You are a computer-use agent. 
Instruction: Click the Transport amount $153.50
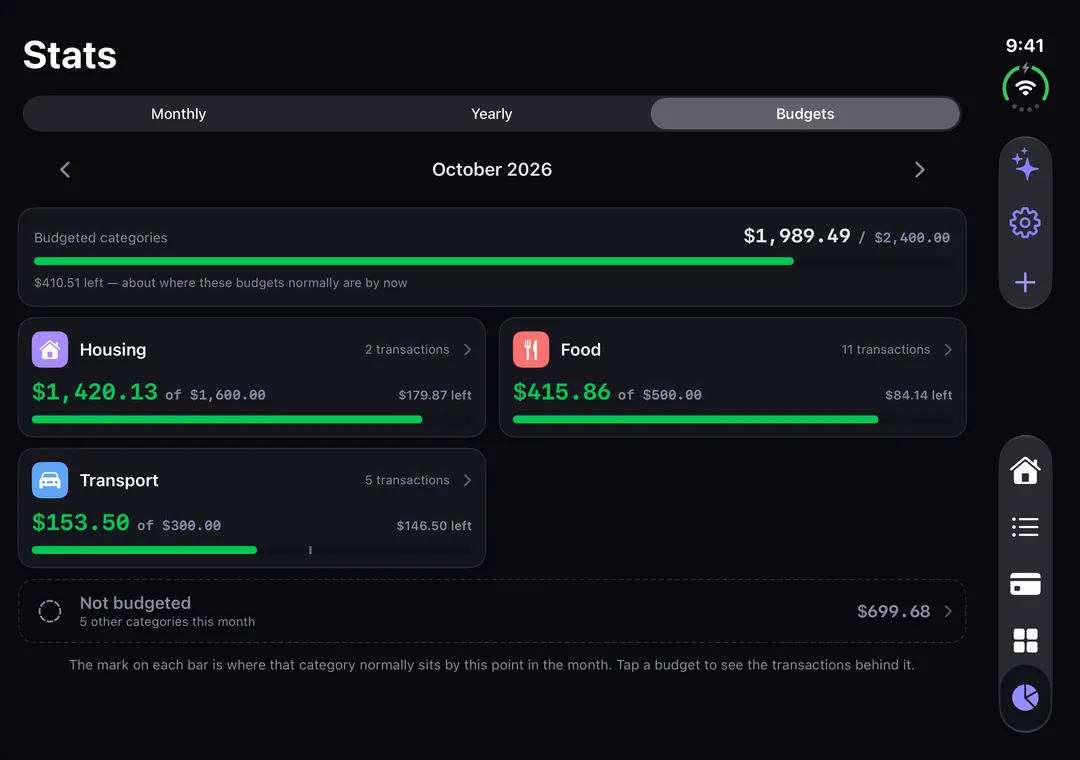[81, 523]
